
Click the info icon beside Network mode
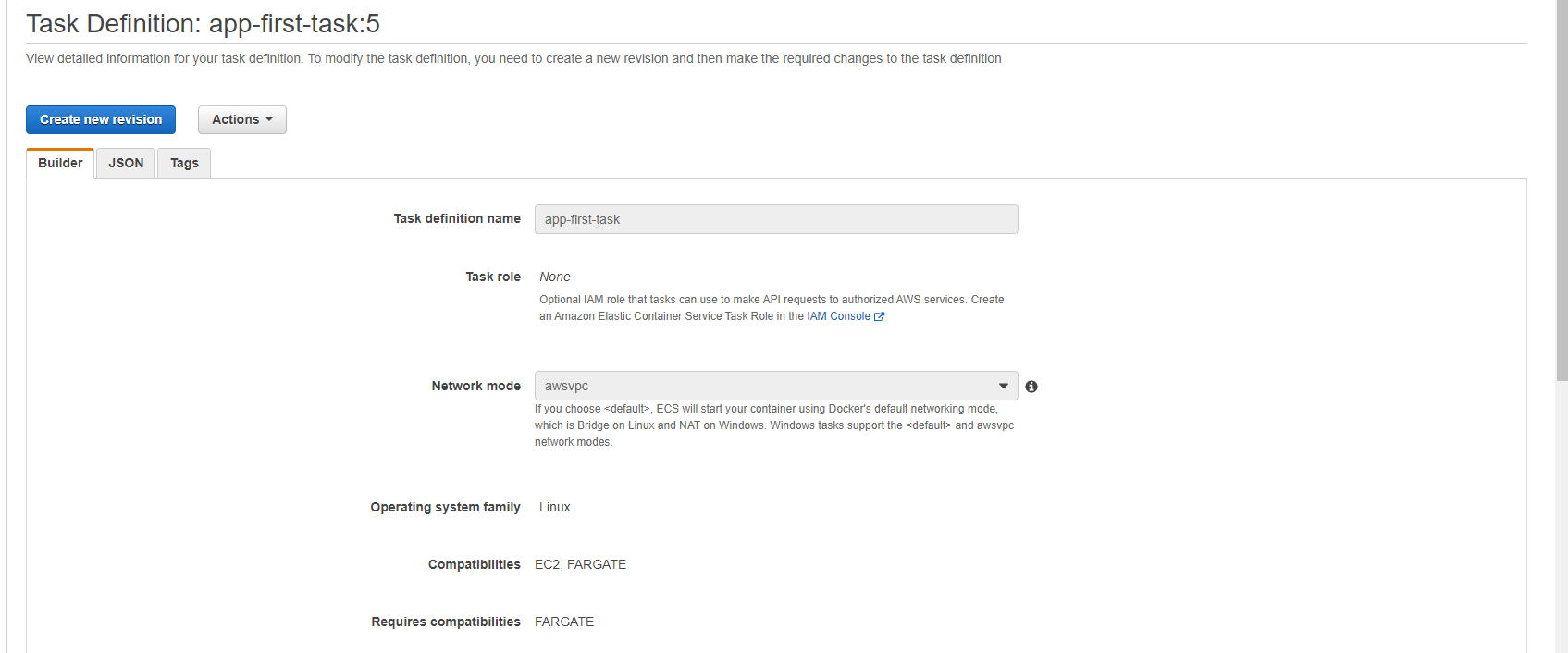(1031, 387)
